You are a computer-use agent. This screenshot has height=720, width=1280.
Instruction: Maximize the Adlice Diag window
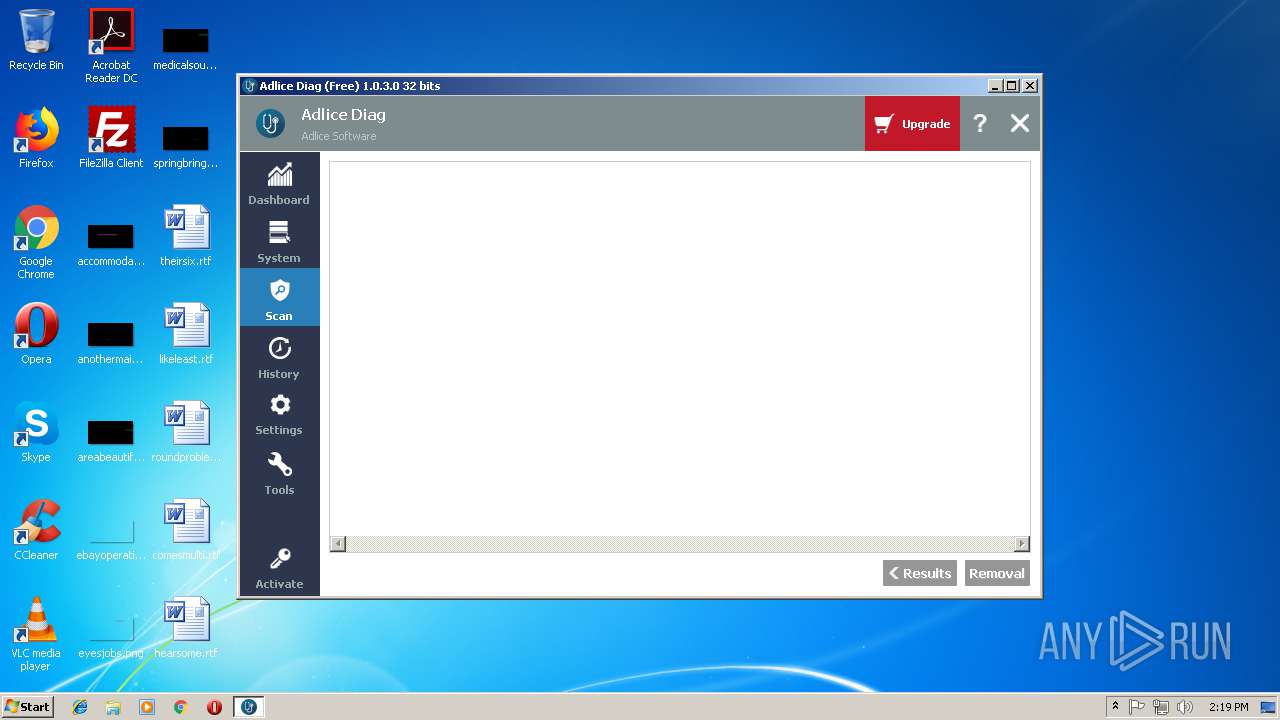[x=1012, y=86]
